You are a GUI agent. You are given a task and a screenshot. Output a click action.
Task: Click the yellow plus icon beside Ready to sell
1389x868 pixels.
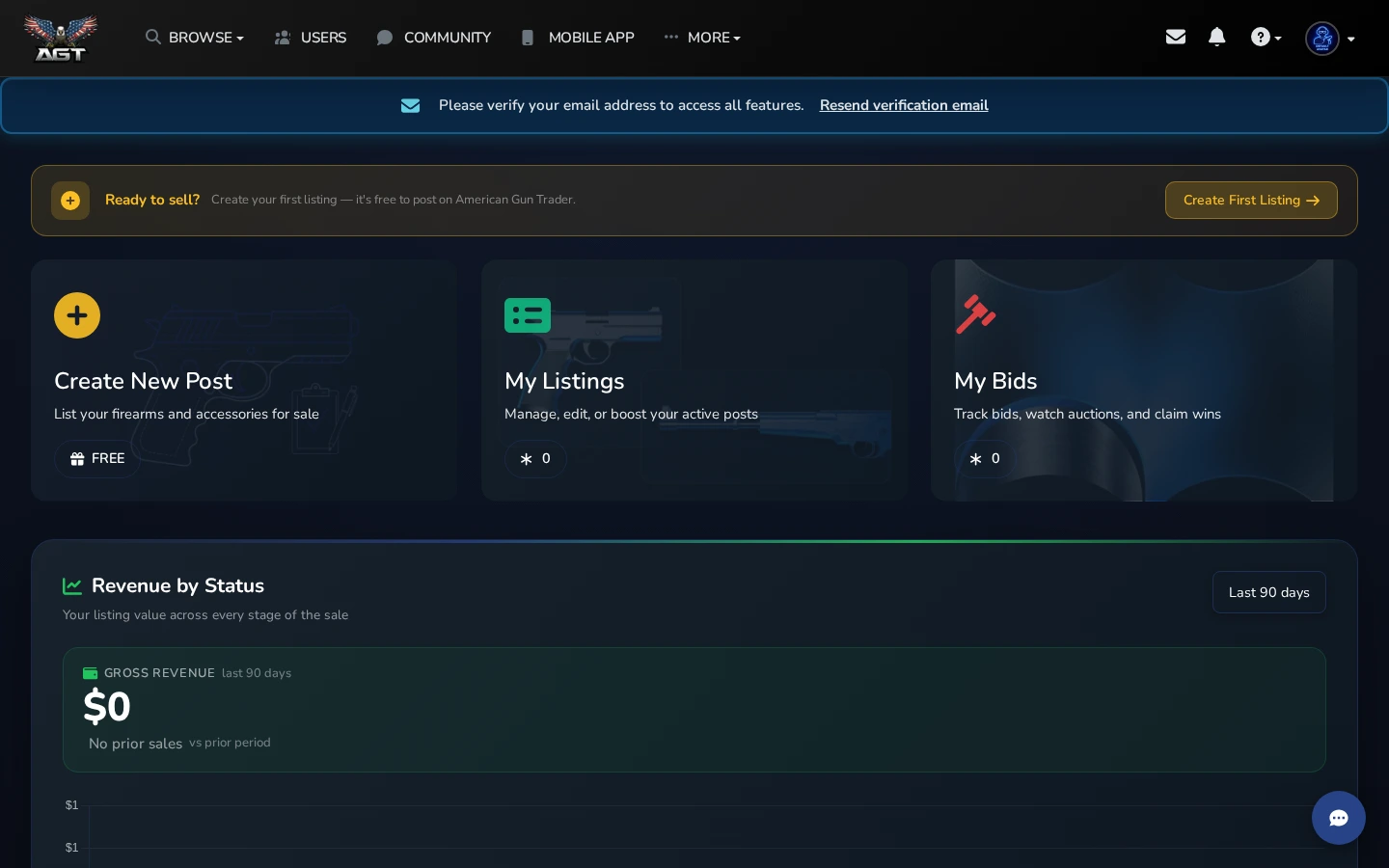click(x=70, y=201)
